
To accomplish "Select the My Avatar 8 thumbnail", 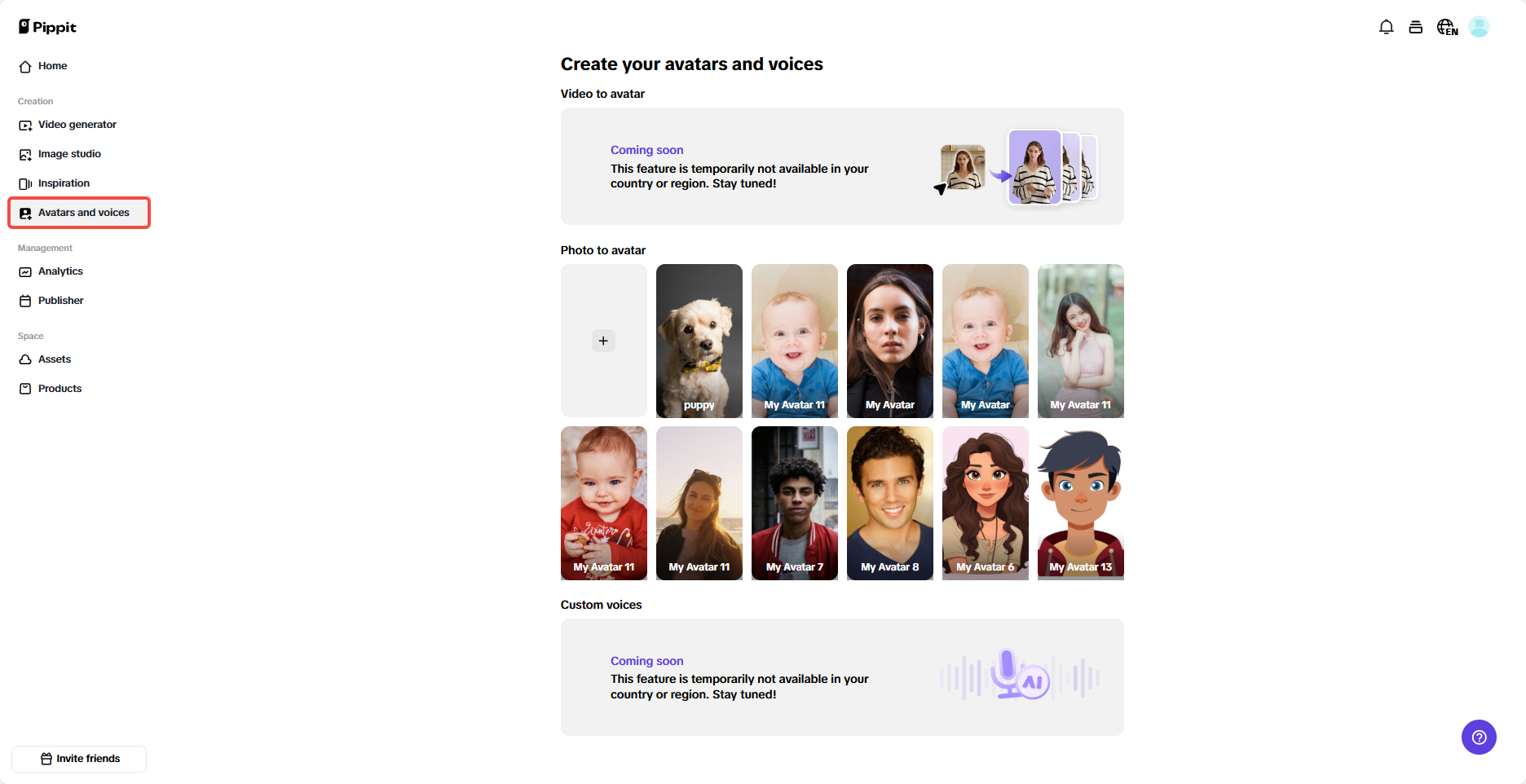I will pos(890,503).
